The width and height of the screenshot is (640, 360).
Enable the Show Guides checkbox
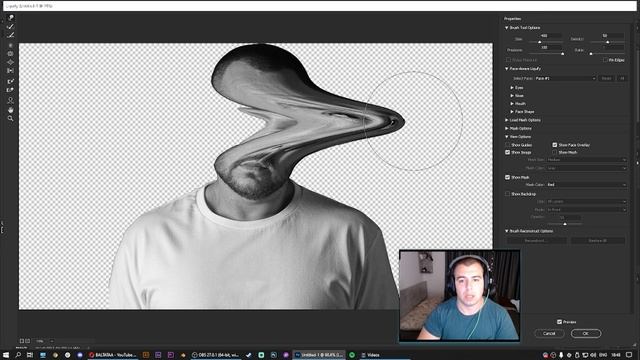pos(508,145)
